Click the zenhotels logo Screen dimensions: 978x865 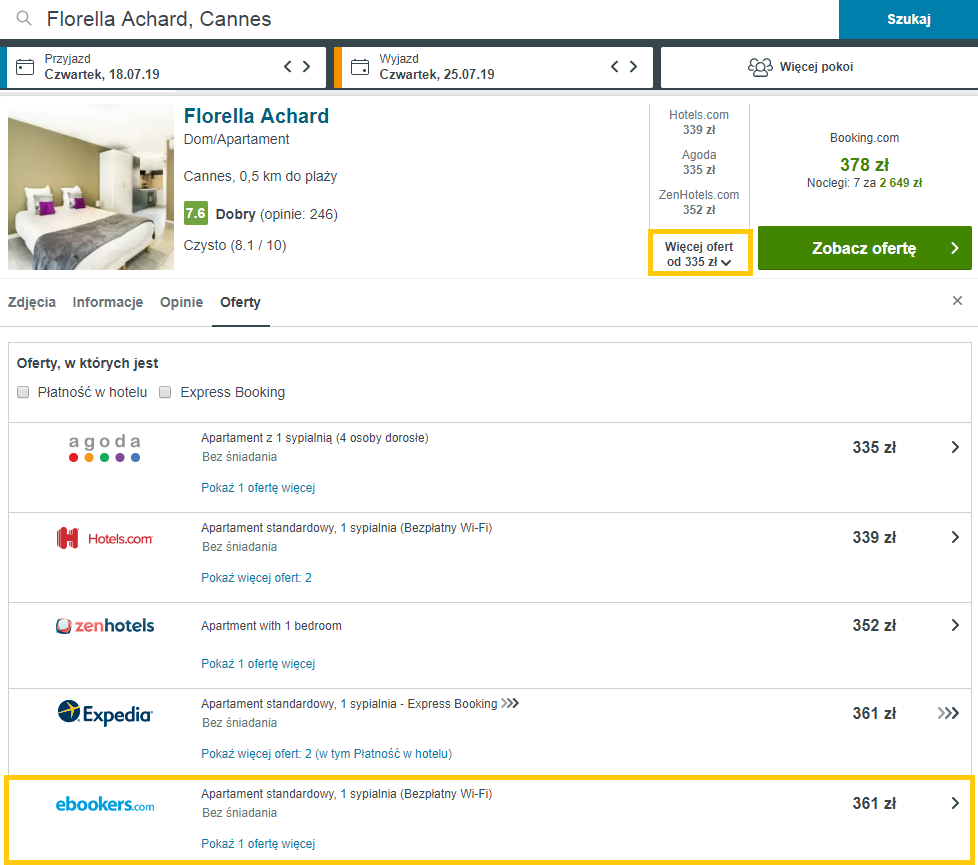(105, 626)
